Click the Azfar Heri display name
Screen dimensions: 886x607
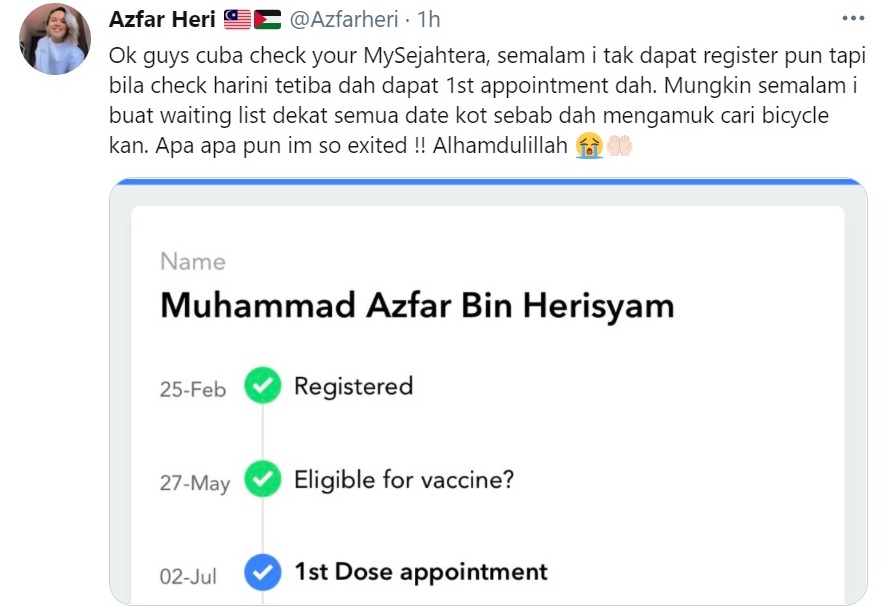click(x=162, y=20)
